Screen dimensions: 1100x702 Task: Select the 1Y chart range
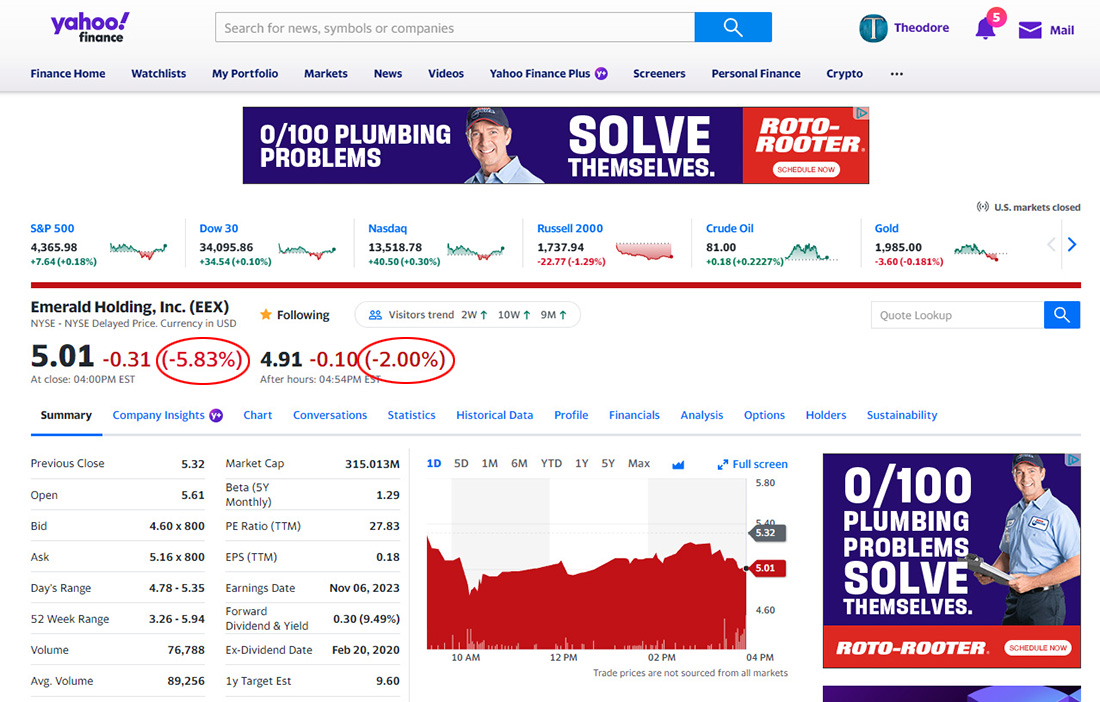pyautogui.click(x=582, y=464)
